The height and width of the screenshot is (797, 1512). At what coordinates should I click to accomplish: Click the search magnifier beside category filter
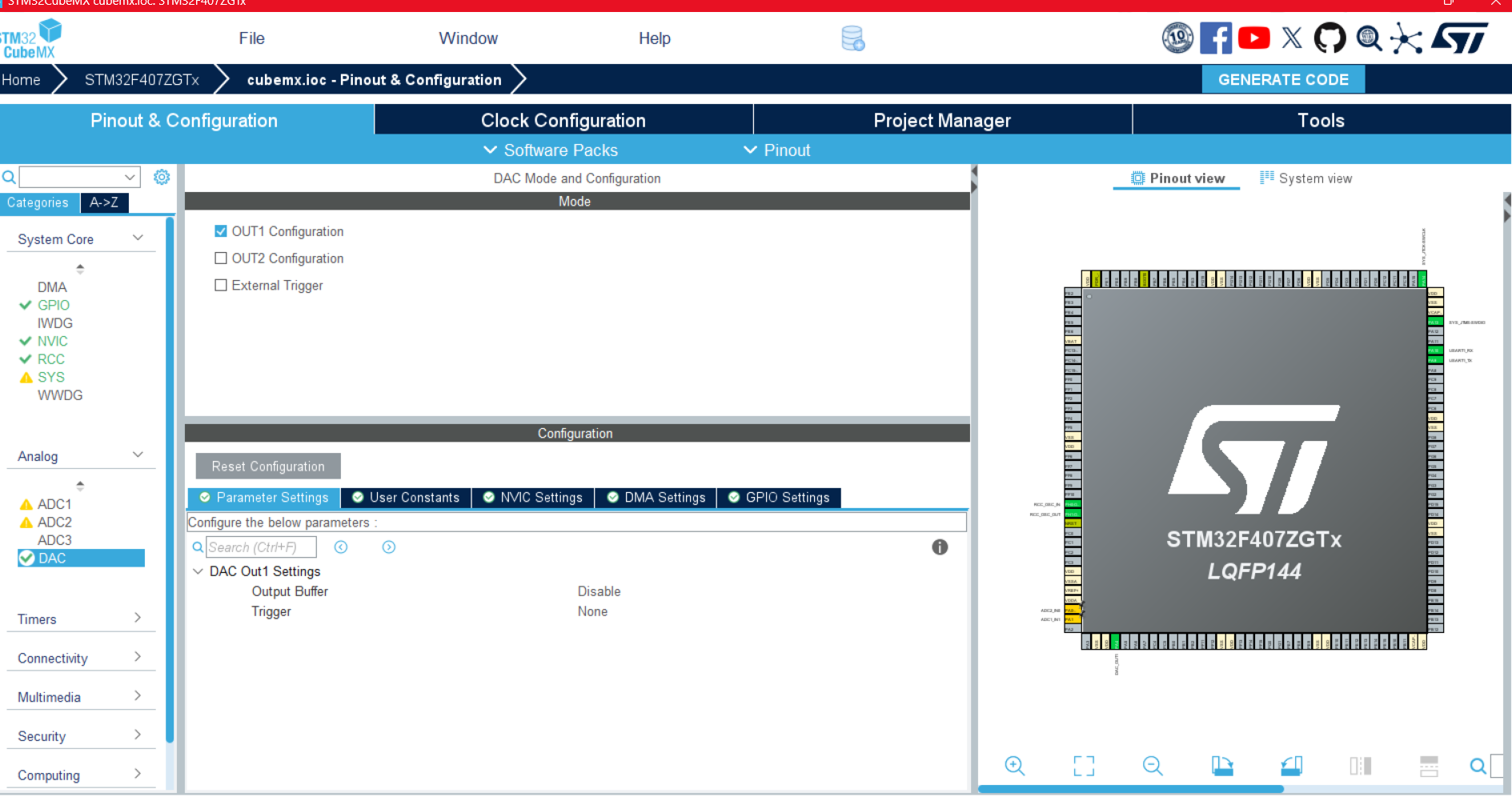pos(9,177)
